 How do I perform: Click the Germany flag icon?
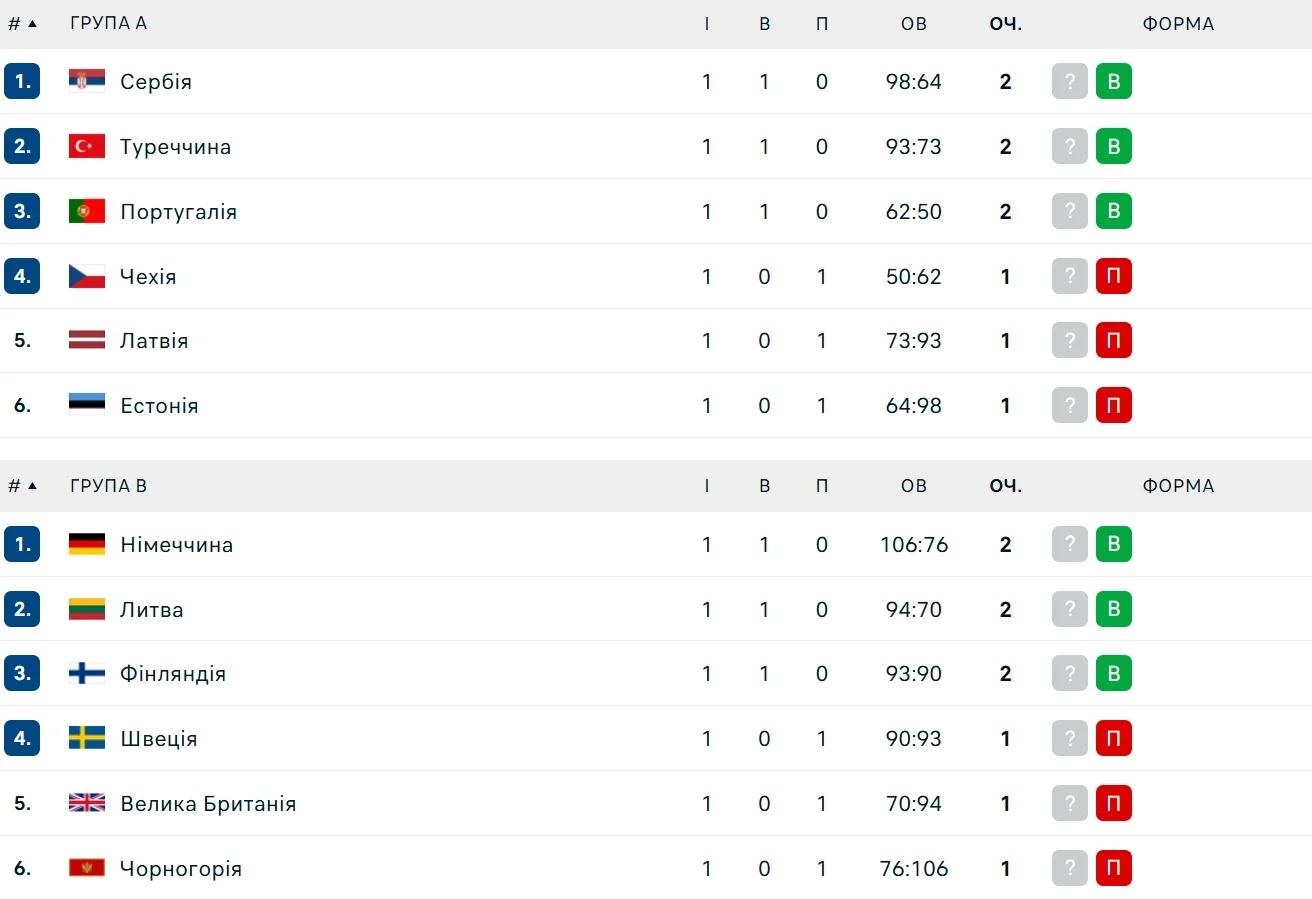[x=87, y=544]
